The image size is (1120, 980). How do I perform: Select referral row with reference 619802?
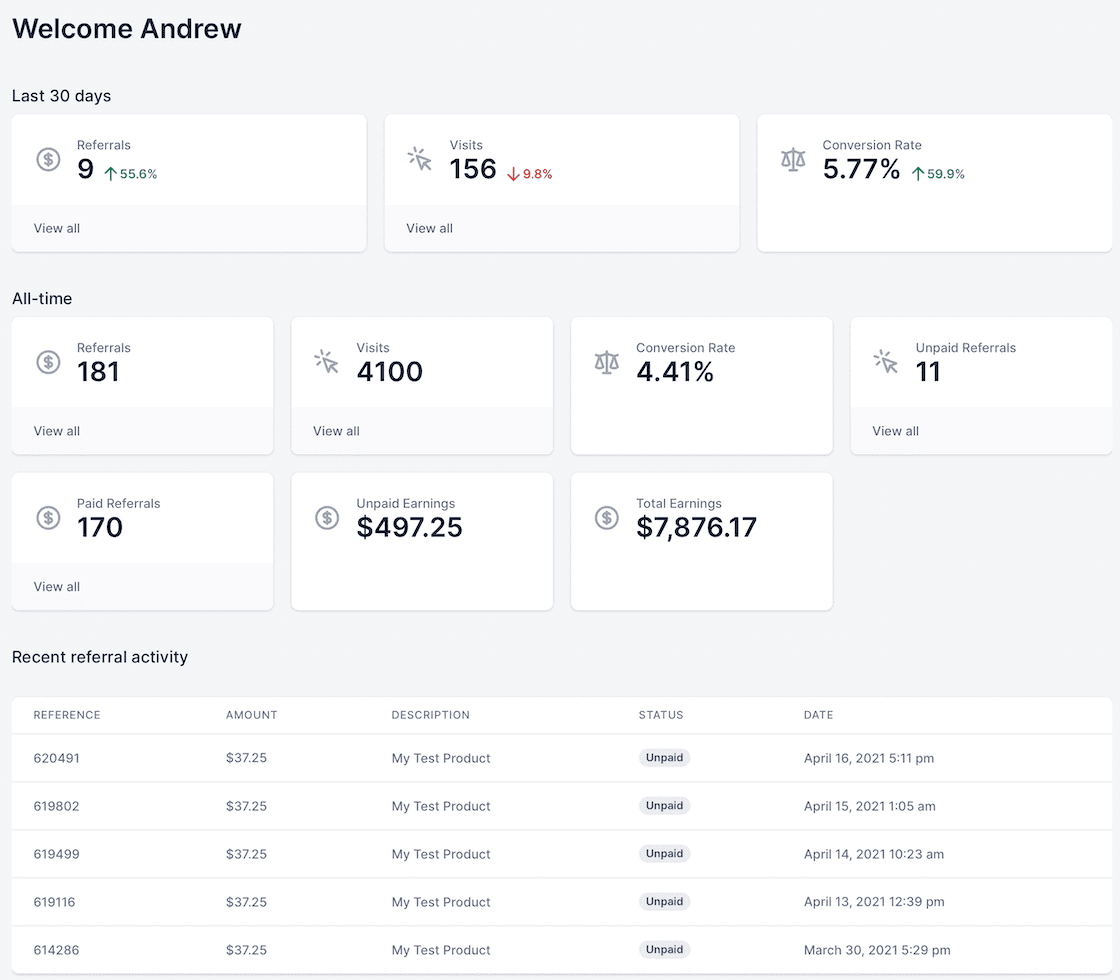pos(560,806)
